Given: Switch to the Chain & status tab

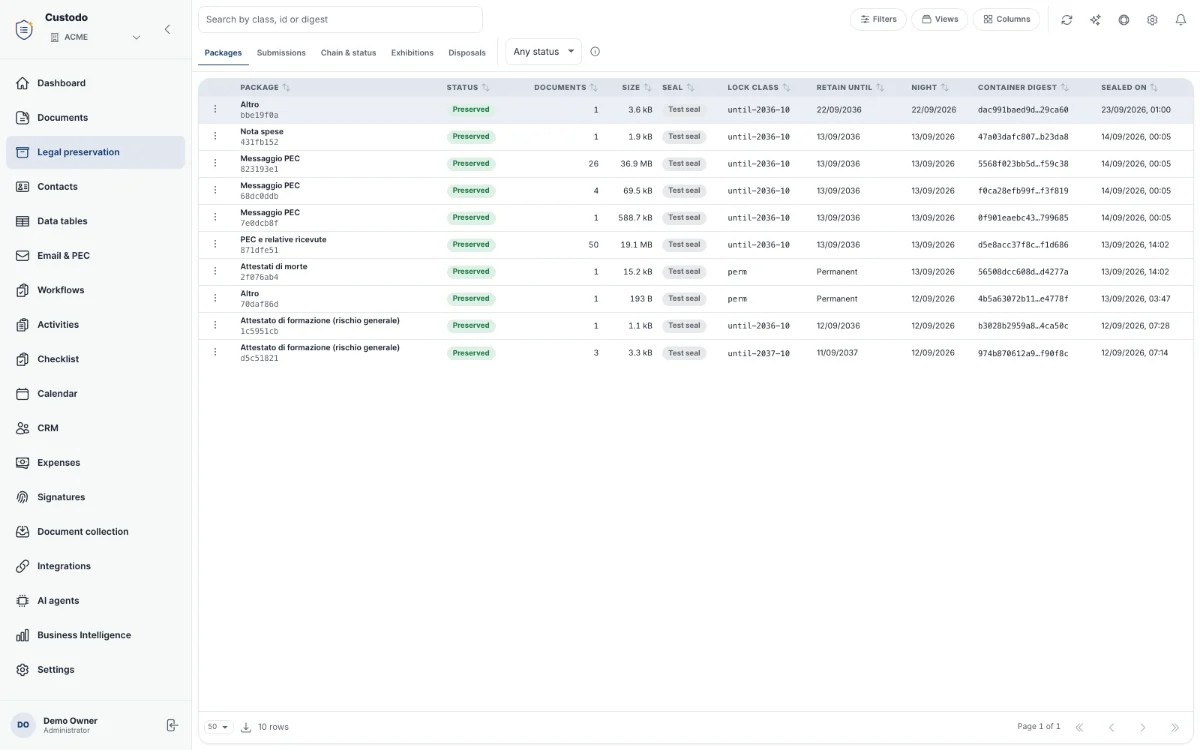Looking at the screenshot, I should (348, 53).
